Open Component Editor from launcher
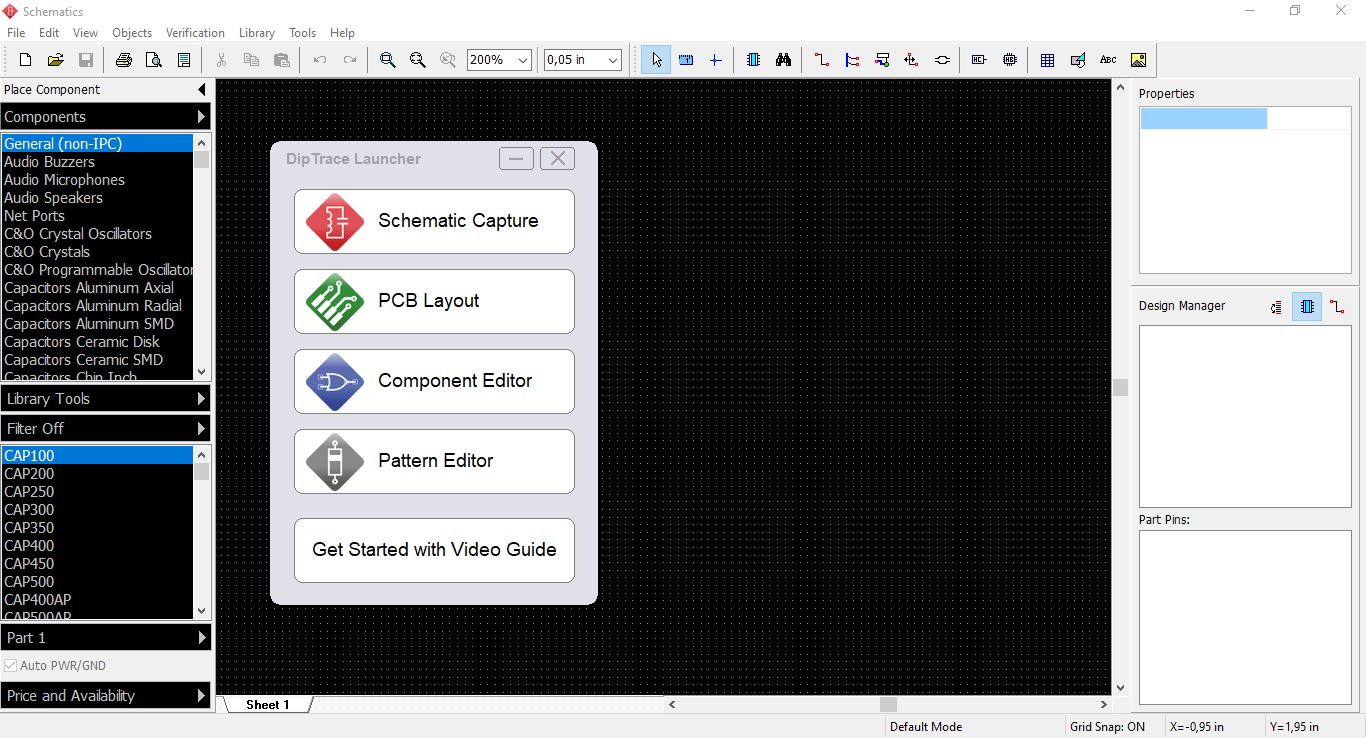Image resolution: width=1366 pixels, height=738 pixels. (x=434, y=381)
